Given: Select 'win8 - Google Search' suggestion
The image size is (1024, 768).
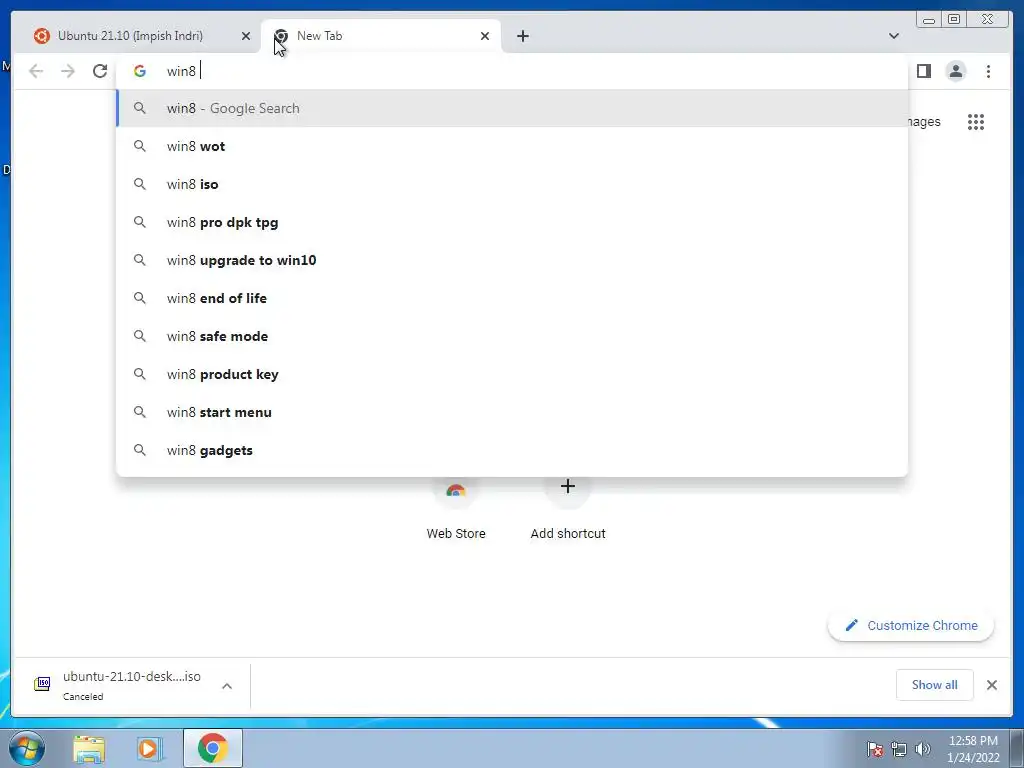Looking at the screenshot, I should point(512,108).
